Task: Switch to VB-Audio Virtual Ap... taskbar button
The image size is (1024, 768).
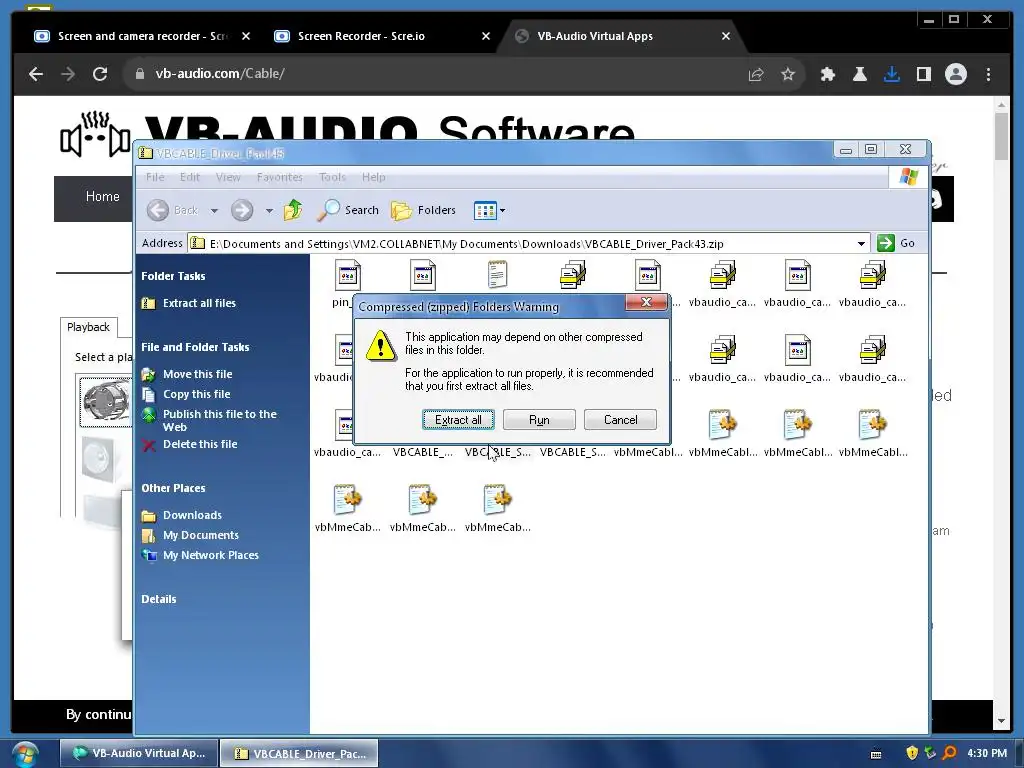Action: point(138,753)
